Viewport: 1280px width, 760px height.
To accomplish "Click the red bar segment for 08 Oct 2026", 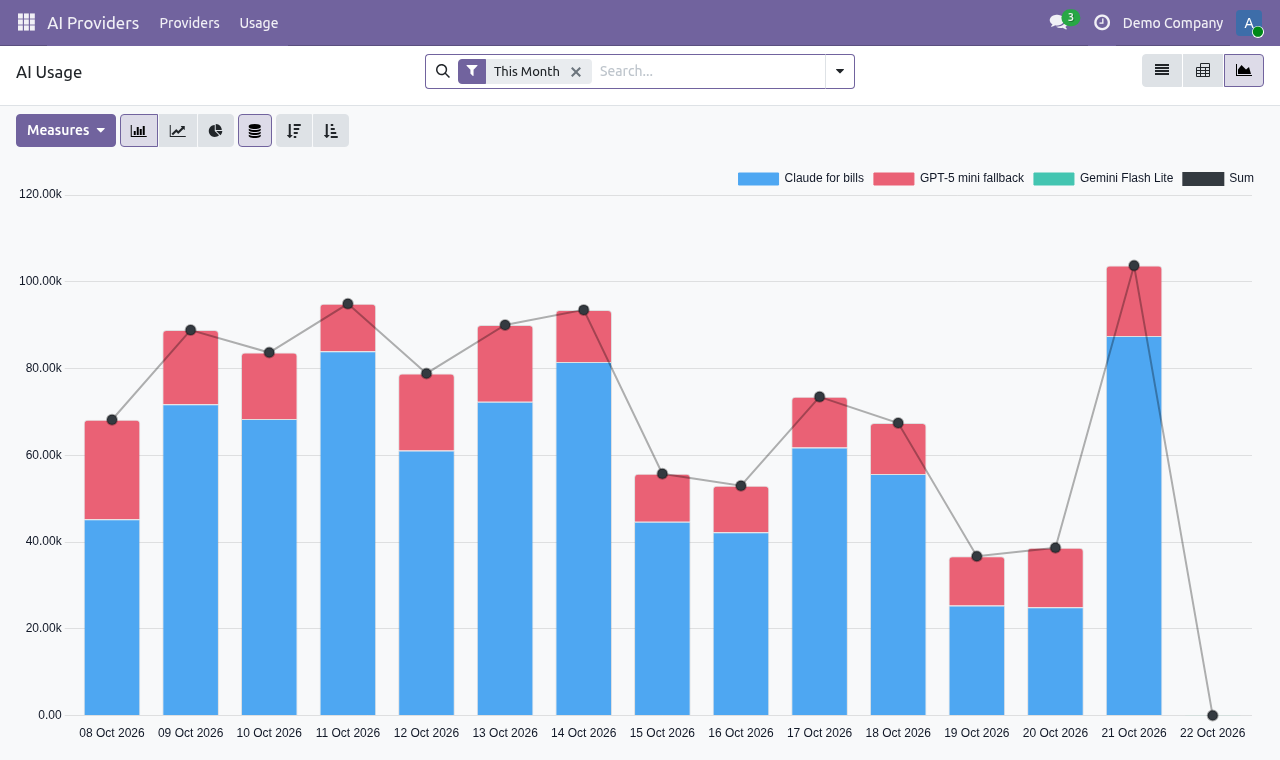I will coord(112,470).
